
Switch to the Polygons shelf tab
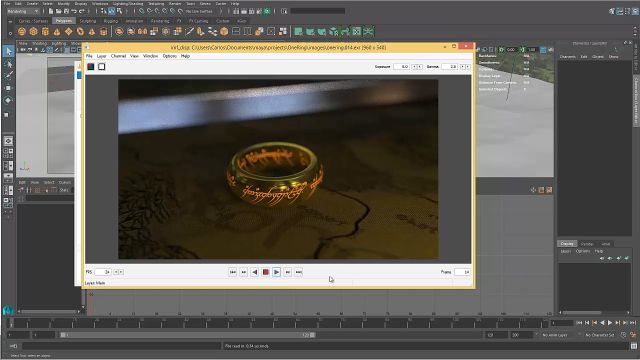coord(63,21)
